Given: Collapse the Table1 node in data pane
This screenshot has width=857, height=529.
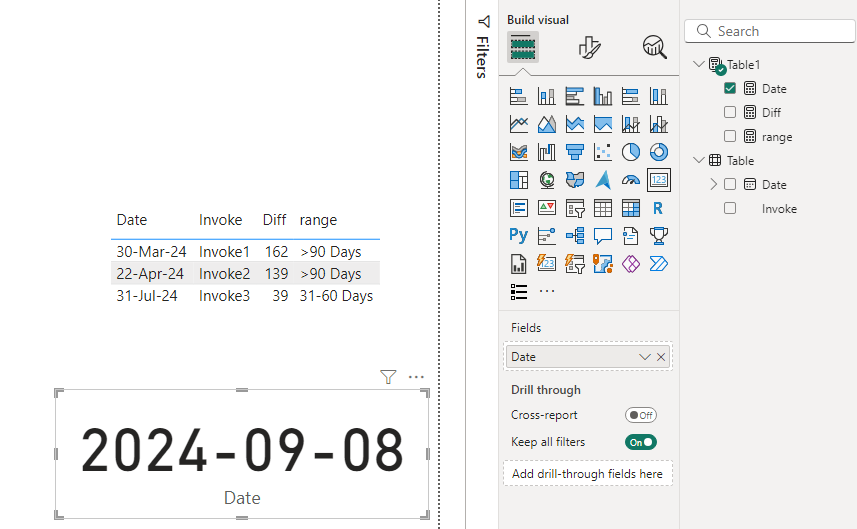Looking at the screenshot, I should (x=698, y=64).
